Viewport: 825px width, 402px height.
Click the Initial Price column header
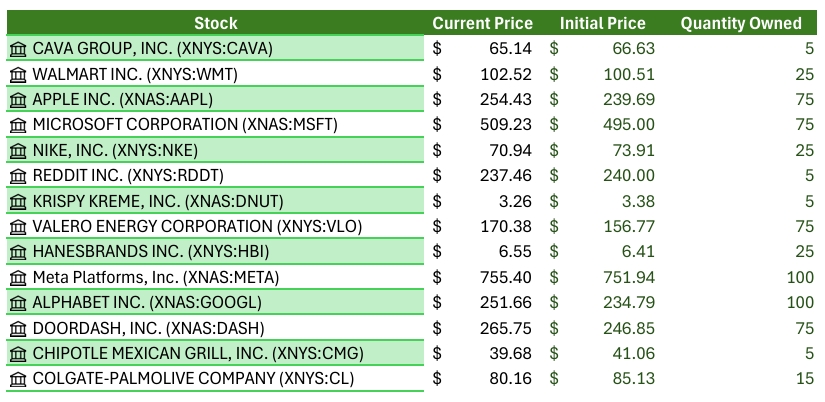tap(602, 23)
